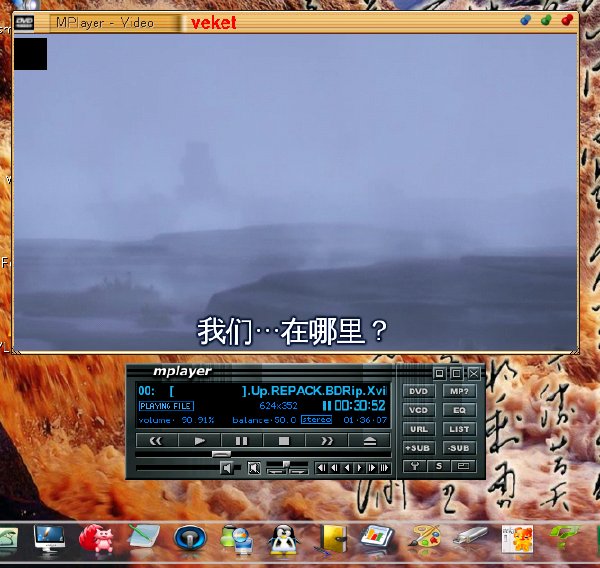Click the resolution text 624x352
The image size is (600, 568).
pyautogui.click(x=278, y=406)
